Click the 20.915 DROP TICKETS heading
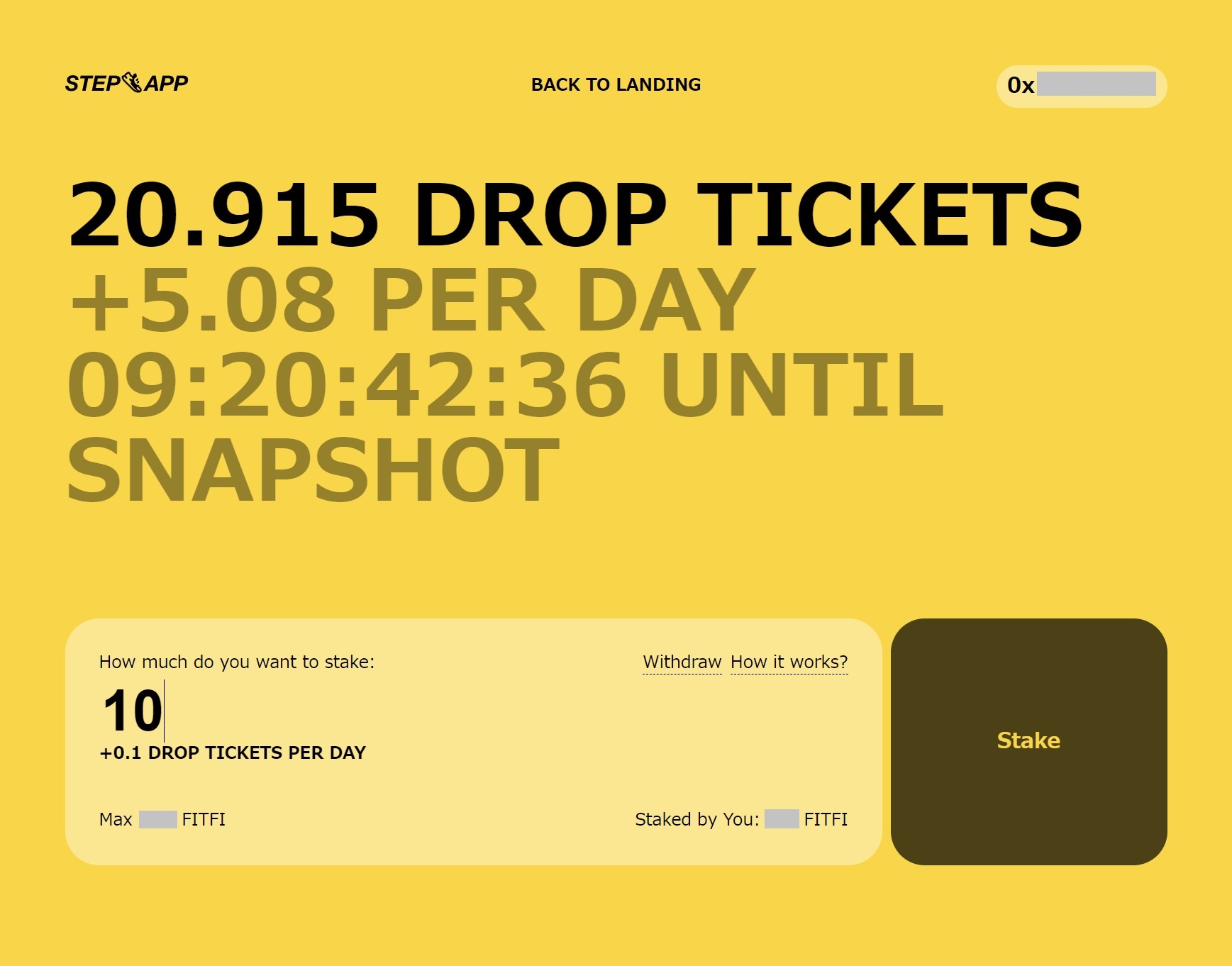 (x=575, y=215)
